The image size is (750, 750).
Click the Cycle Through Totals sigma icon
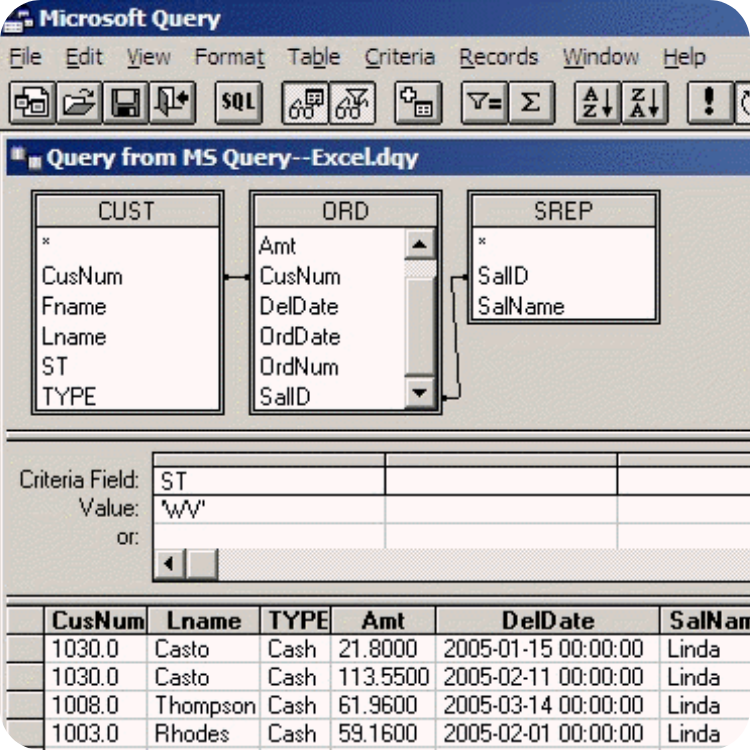click(x=531, y=103)
